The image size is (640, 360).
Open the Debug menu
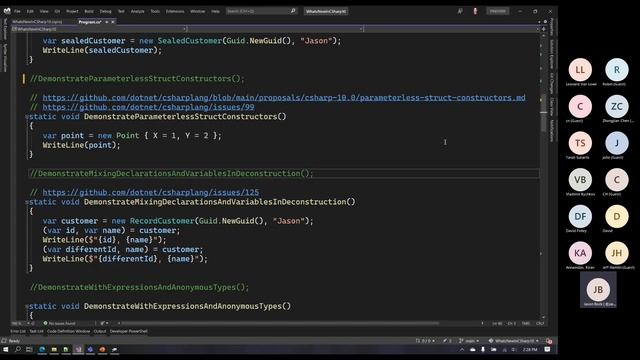pos(105,11)
